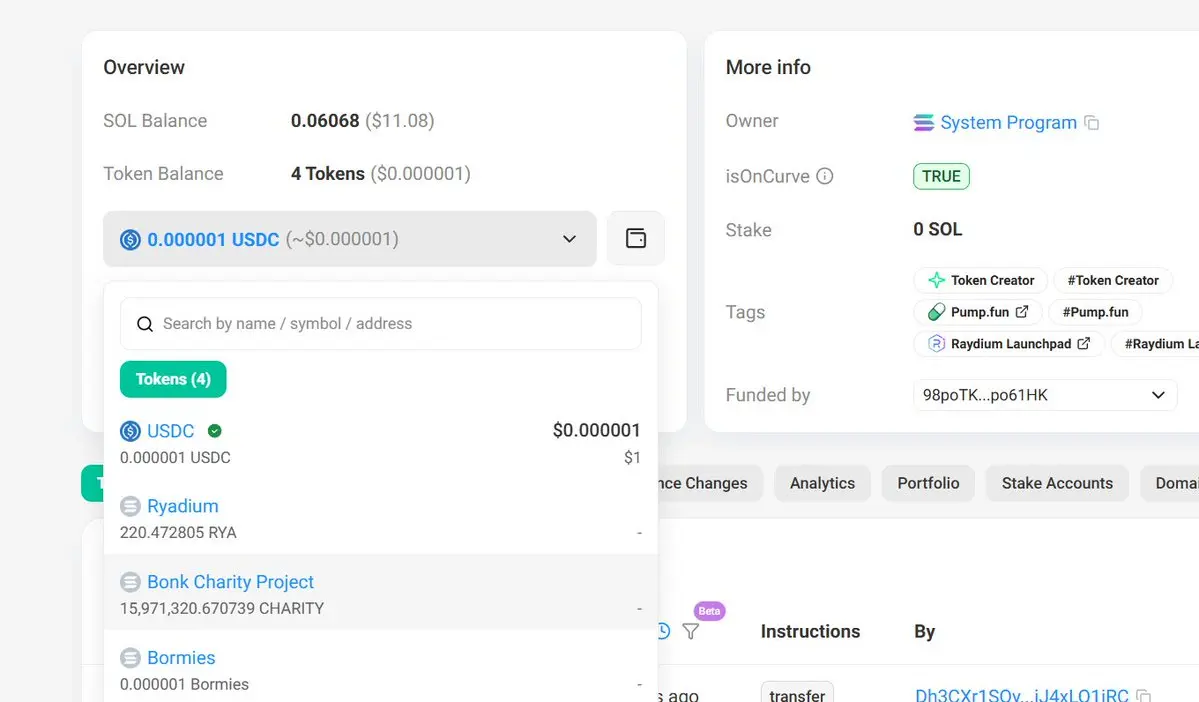
Task: Click the 4 Tokens balance text
Action: pyautogui.click(x=327, y=174)
